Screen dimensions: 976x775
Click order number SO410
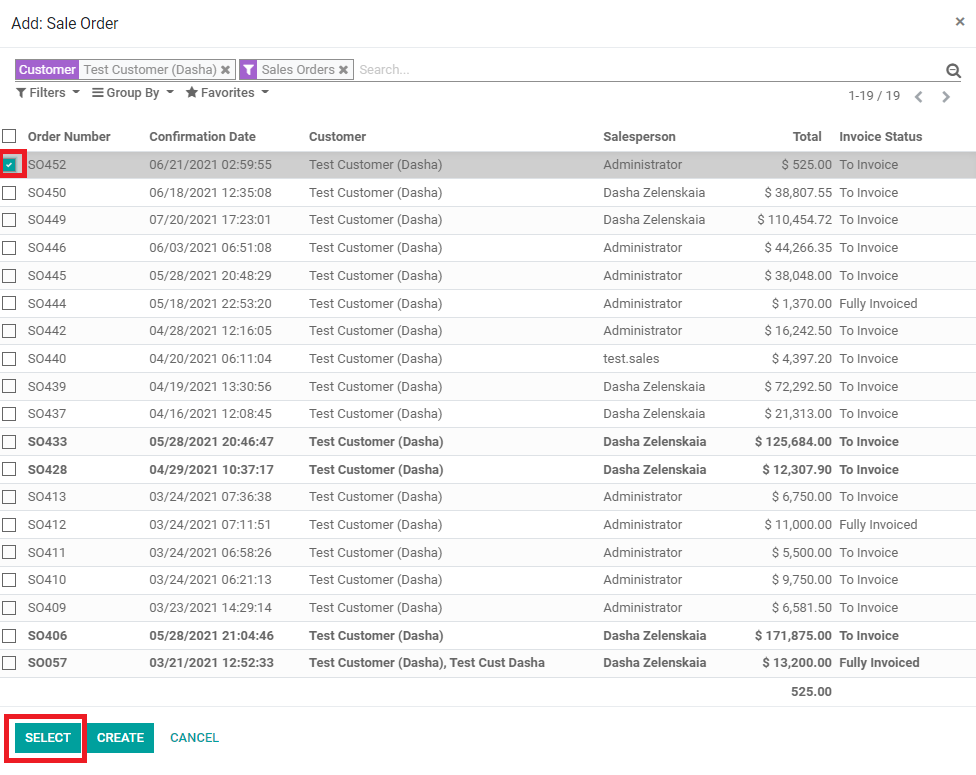(47, 580)
